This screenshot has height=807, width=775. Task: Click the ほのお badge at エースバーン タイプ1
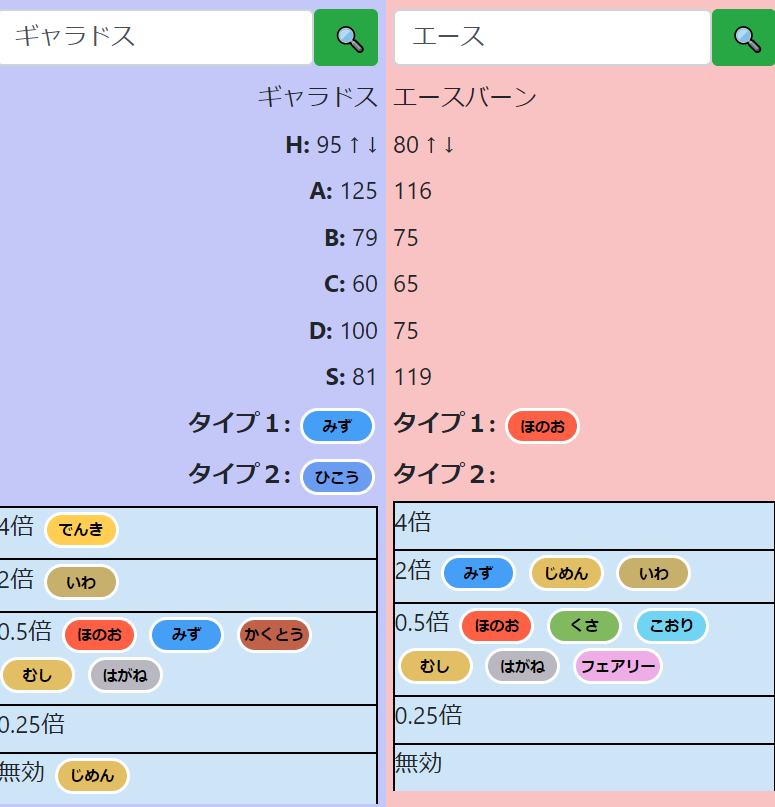542,426
